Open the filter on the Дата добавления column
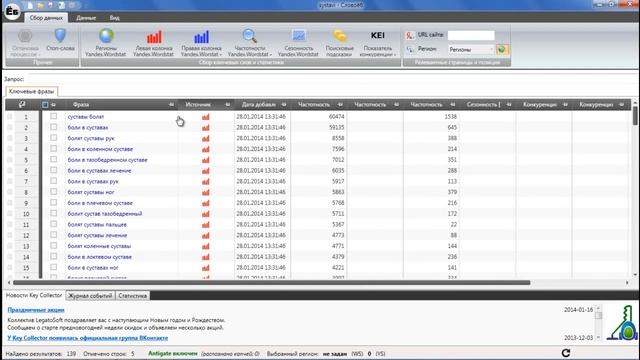The image size is (640, 360). pos(284,104)
